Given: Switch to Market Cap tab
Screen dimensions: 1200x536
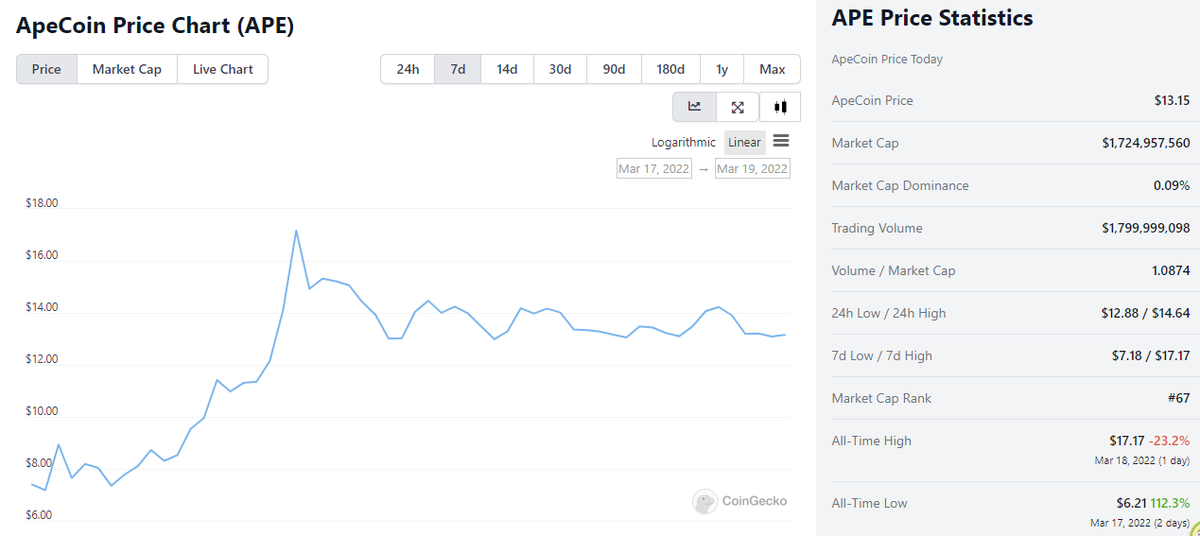Looking at the screenshot, I should [x=127, y=69].
